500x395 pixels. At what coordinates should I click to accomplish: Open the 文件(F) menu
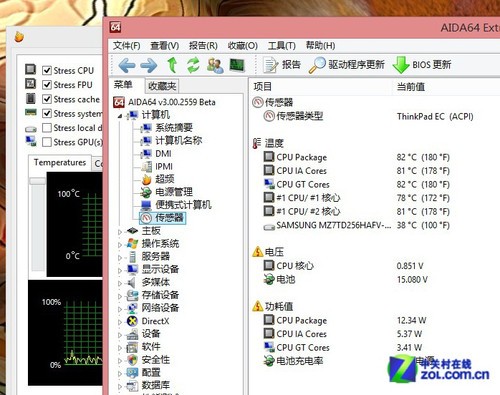(127, 46)
